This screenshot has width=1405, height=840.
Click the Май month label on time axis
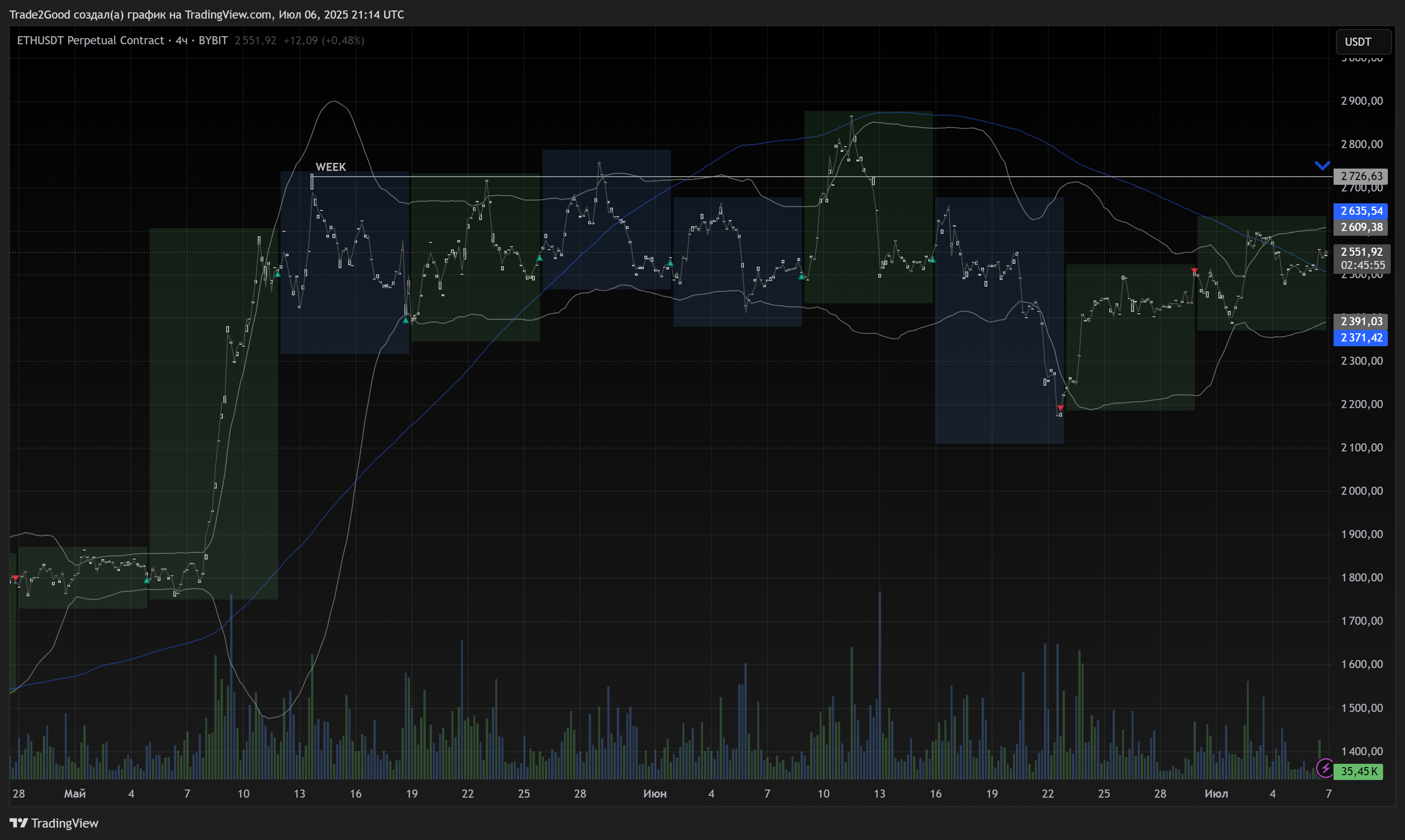tap(75, 793)
